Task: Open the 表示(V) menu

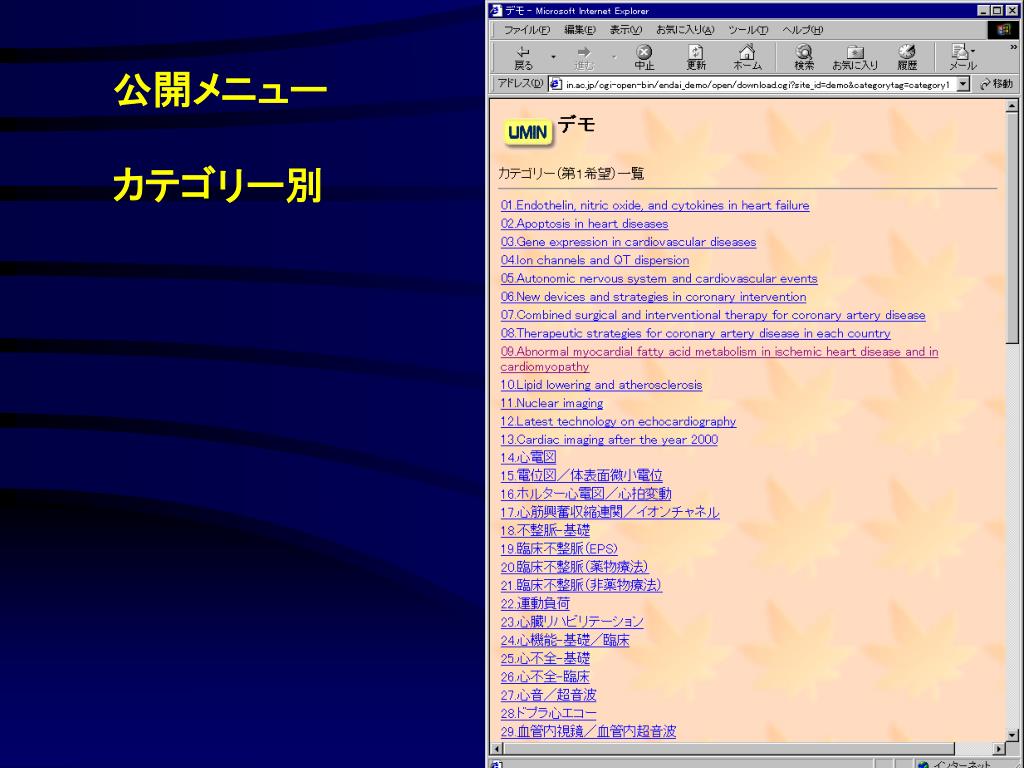Action: [626, 30]
